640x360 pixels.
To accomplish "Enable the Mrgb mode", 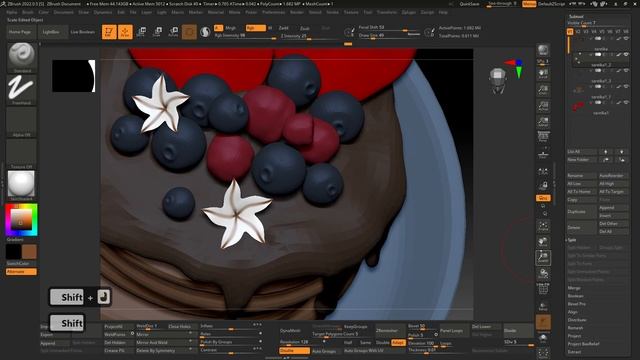I will (231, 28).
